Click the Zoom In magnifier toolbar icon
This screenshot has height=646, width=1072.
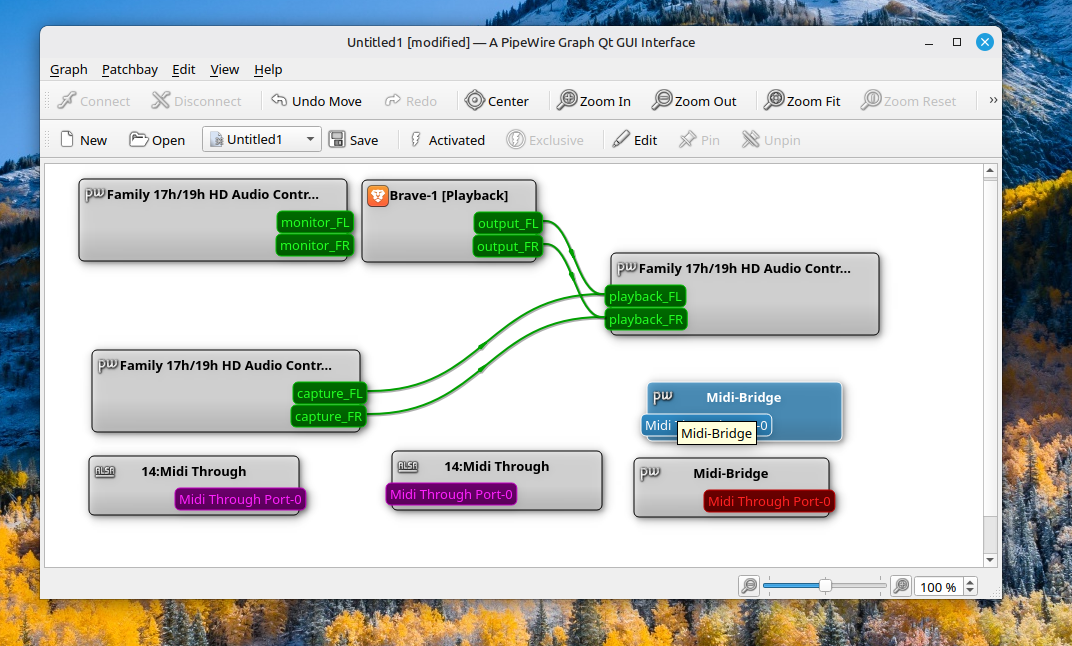[567, 100]
